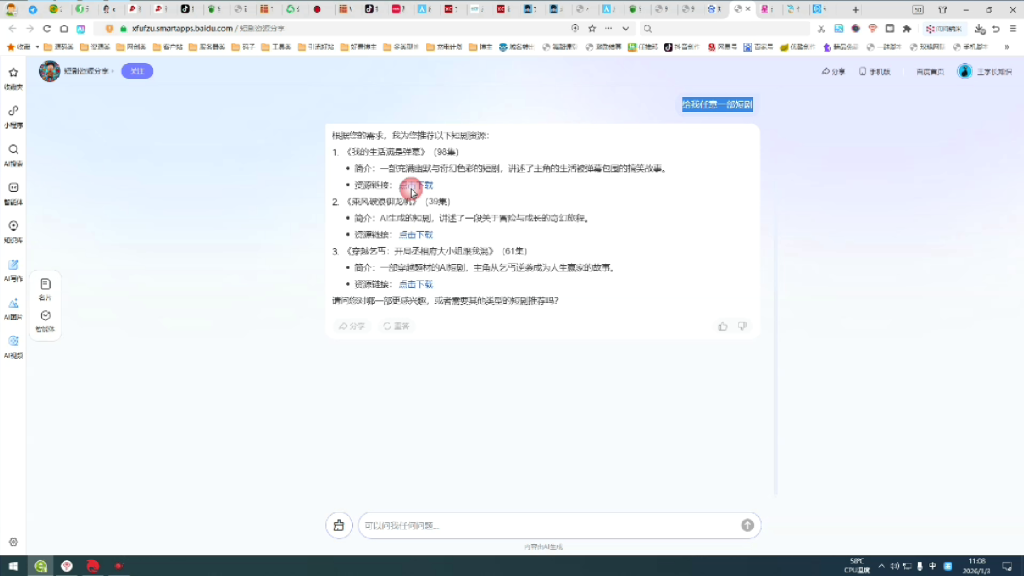Select the 智能体 icon in the left sidebar
Screen dimensions: 1024x576
(13, 185)
